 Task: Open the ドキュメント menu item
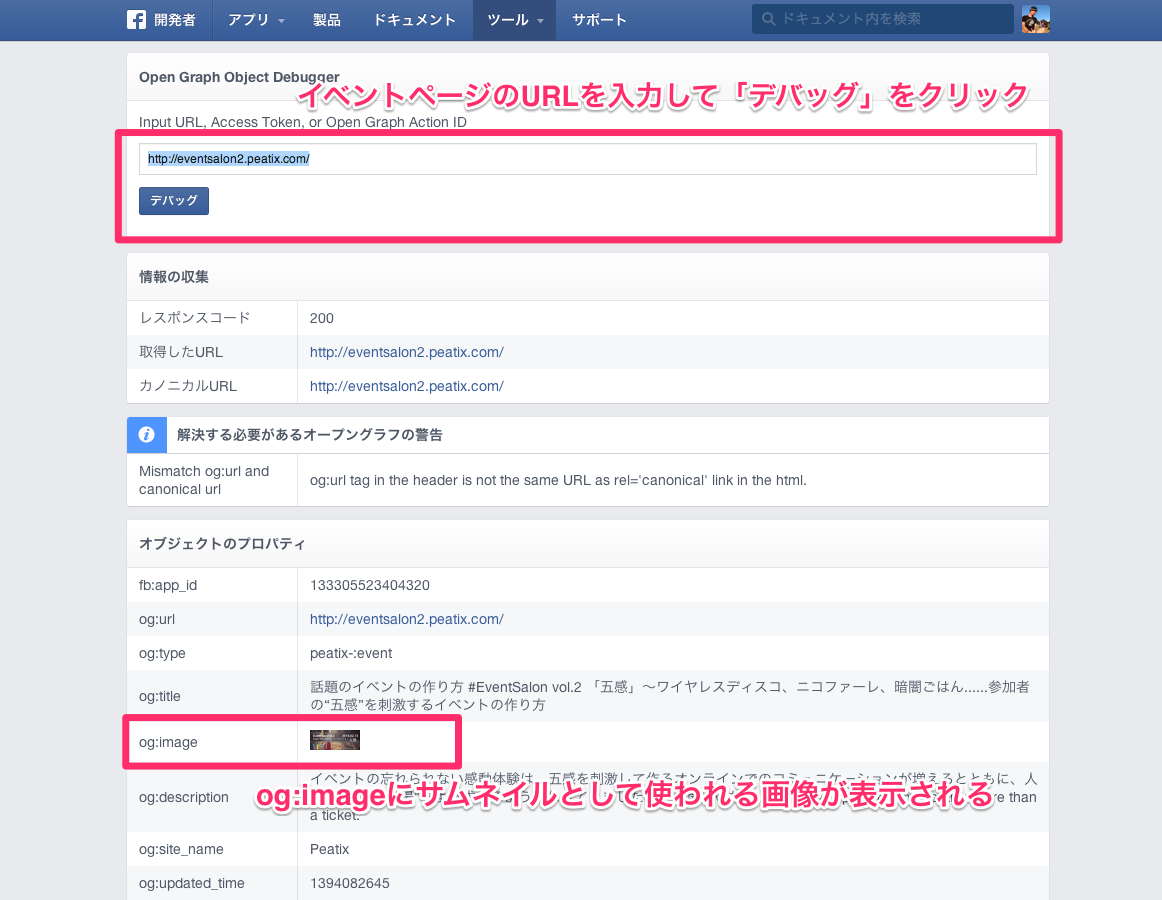pyautogui.click(x=414, y=20)
